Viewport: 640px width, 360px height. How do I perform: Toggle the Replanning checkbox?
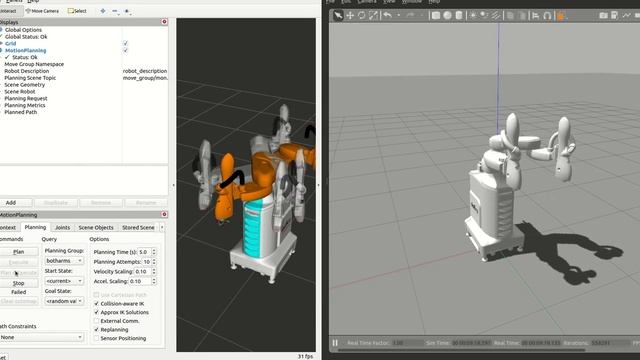click(96, 329)
